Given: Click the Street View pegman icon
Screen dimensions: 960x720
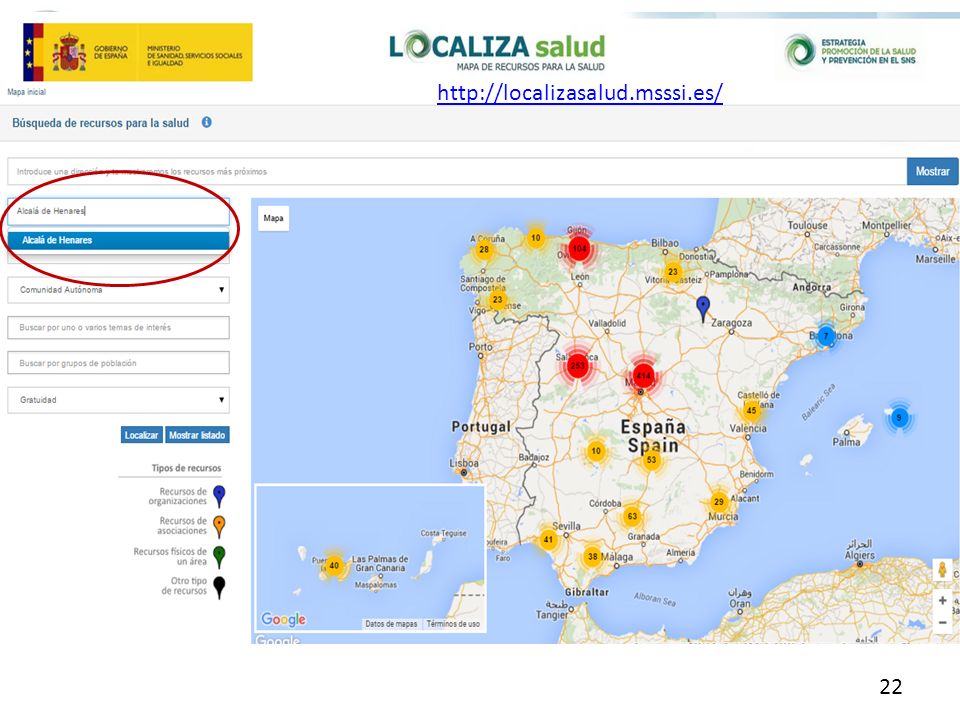Looking at the screenshot, I should [x=942, y=570].
